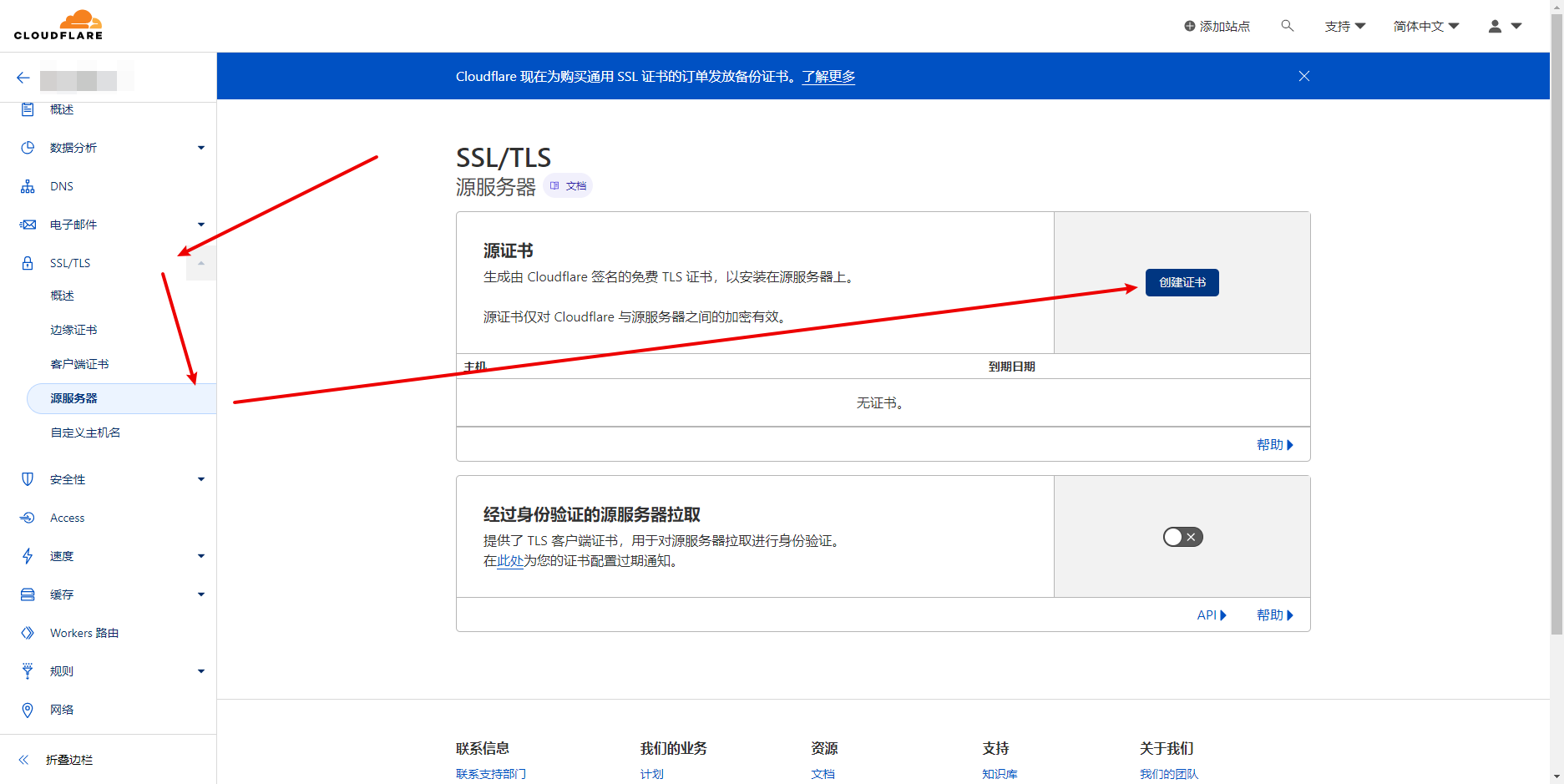Click the SSL/TLS lock icon
Screen dimensions: 1564x784
click(28, 263)
